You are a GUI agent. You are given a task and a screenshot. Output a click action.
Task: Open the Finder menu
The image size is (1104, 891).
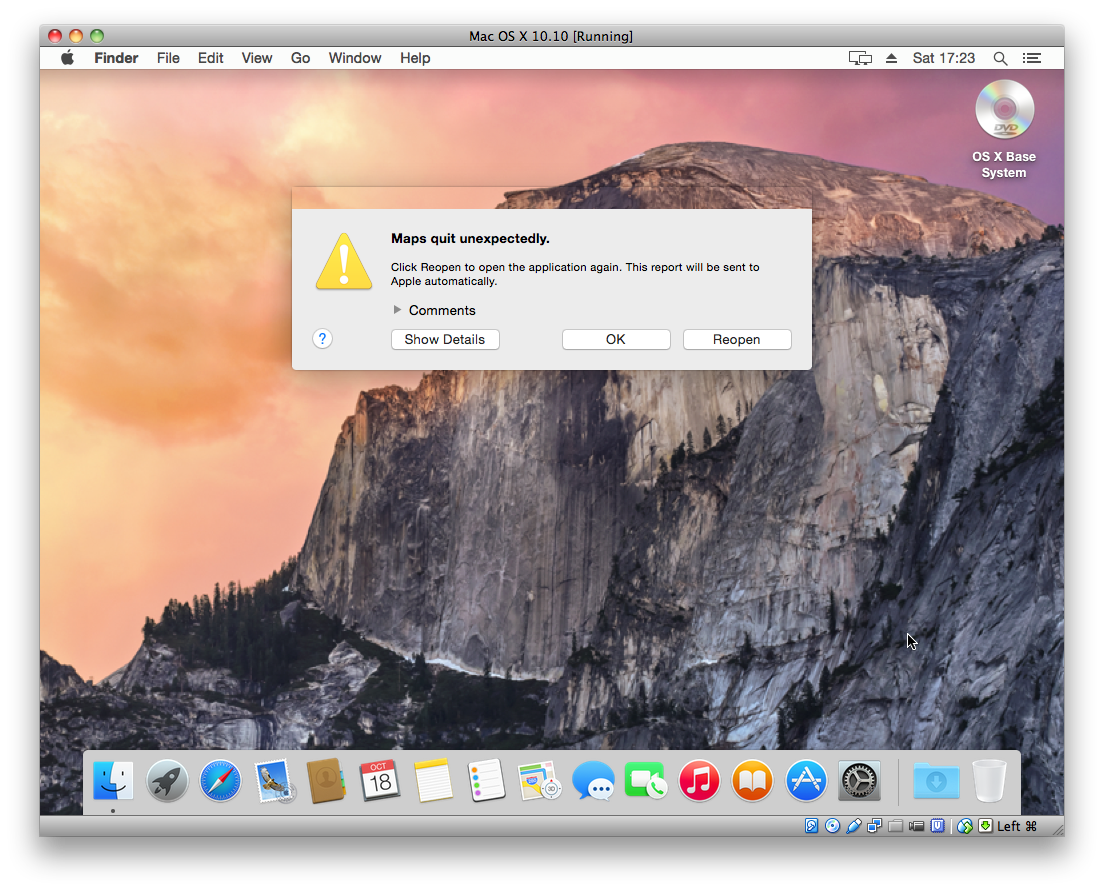pyautogui.click(x=116, y=58)
